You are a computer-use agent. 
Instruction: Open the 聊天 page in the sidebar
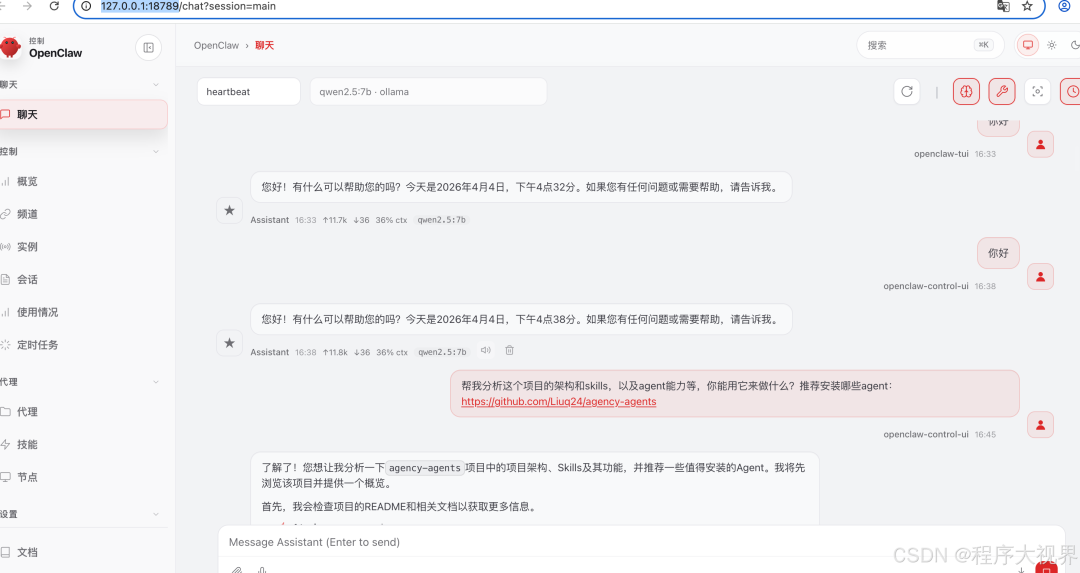coord(83,114)
